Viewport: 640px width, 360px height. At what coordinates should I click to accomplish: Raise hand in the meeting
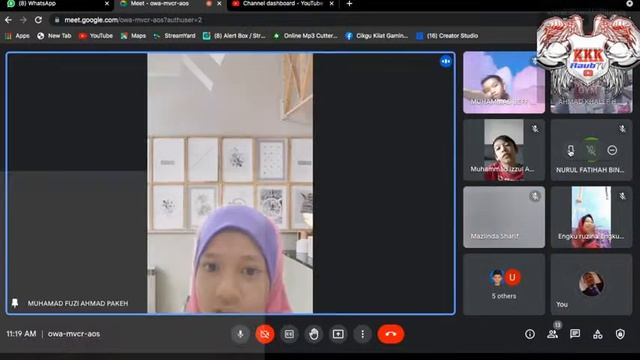tap(313, 334)
